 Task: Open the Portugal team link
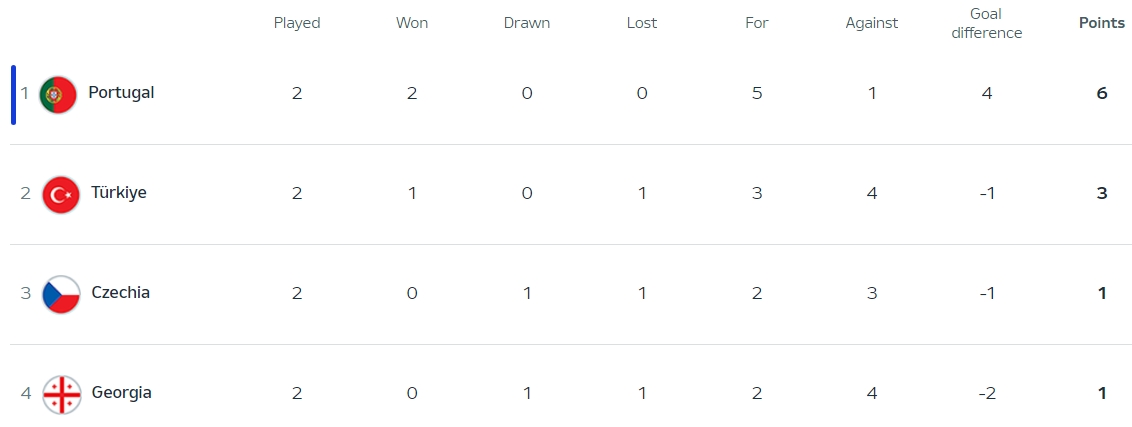pyautogui.click(x=121, y=93)
